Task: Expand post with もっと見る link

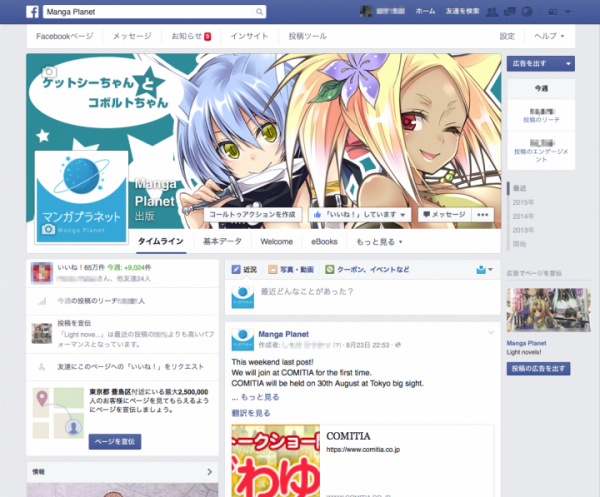Action: point(260,397)
